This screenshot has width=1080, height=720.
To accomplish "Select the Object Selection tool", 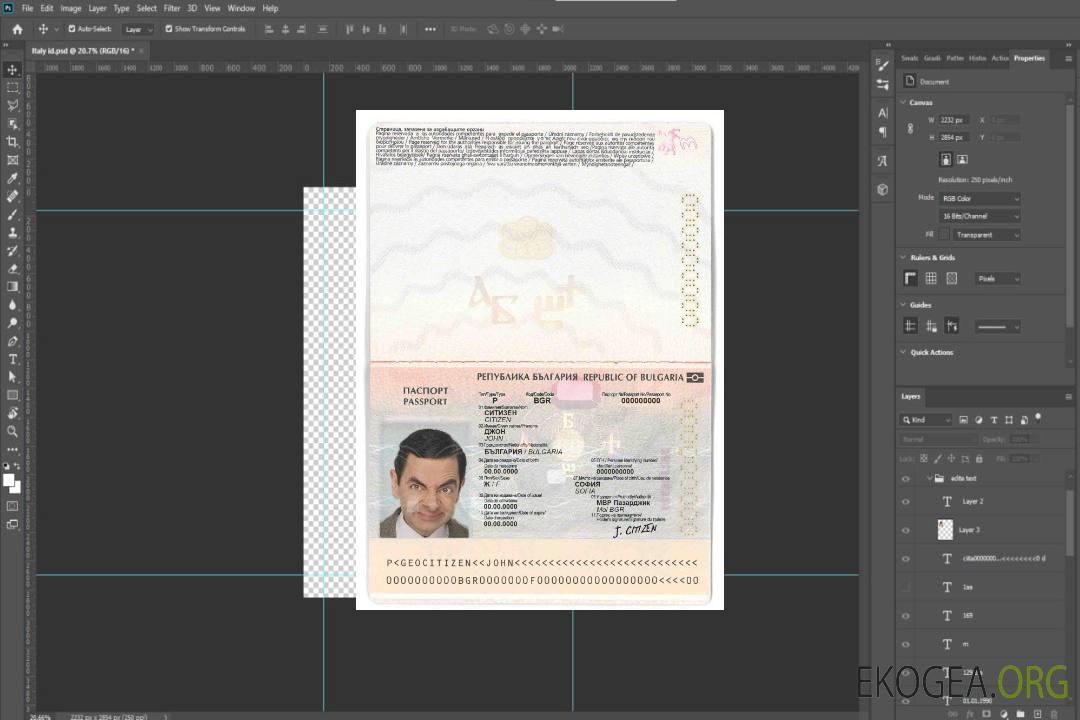I will coord(12,124).
